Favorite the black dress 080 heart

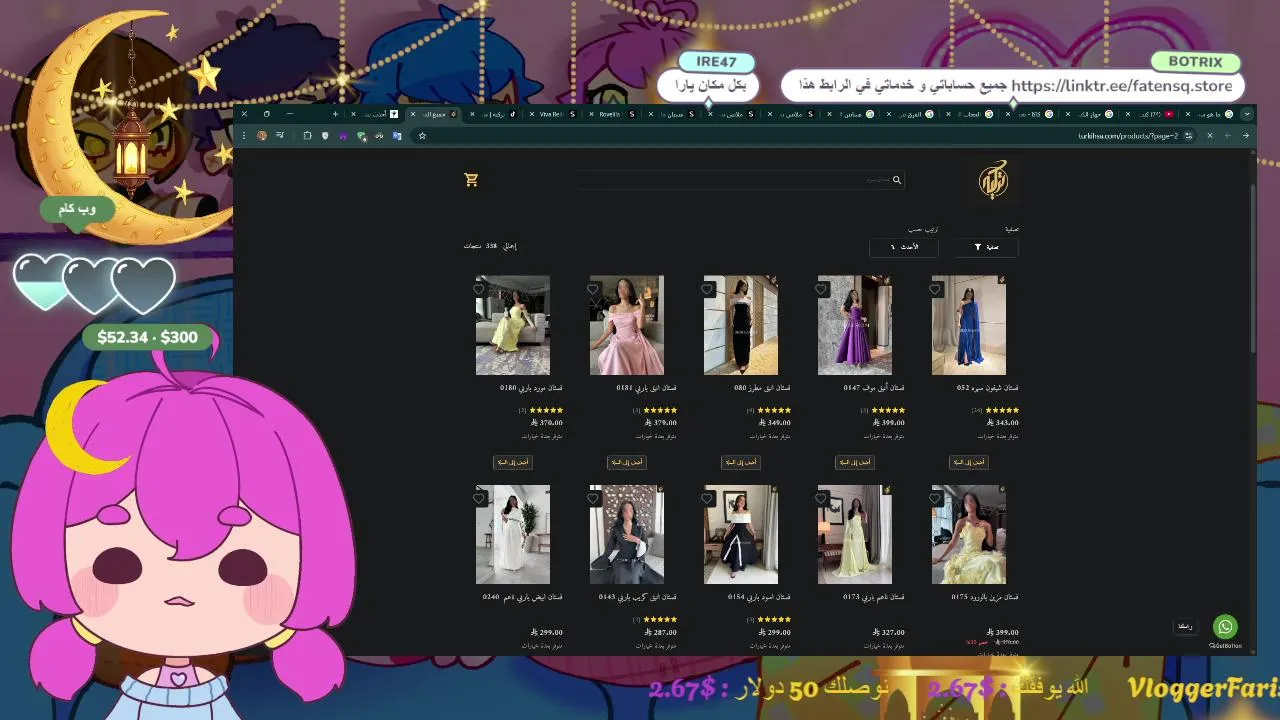coord(707,289)
